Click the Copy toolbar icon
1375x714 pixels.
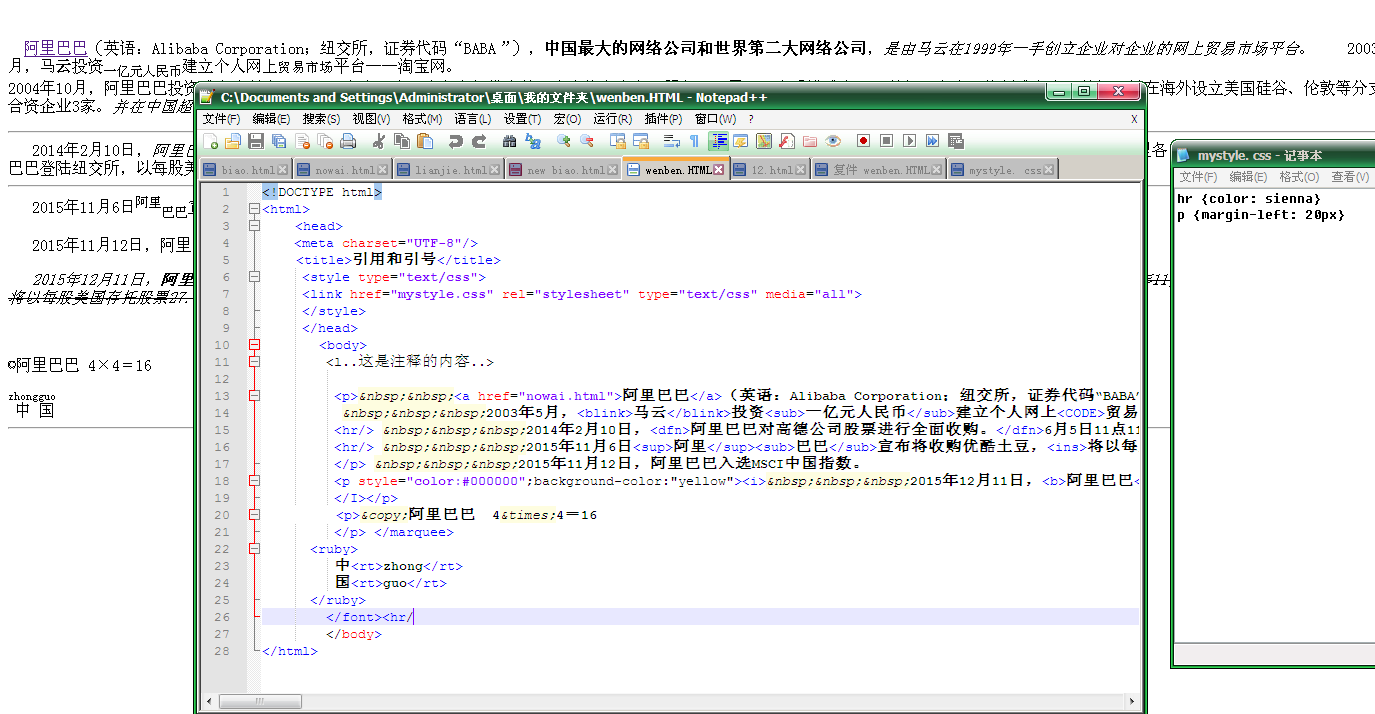click(x=402, y=141)
